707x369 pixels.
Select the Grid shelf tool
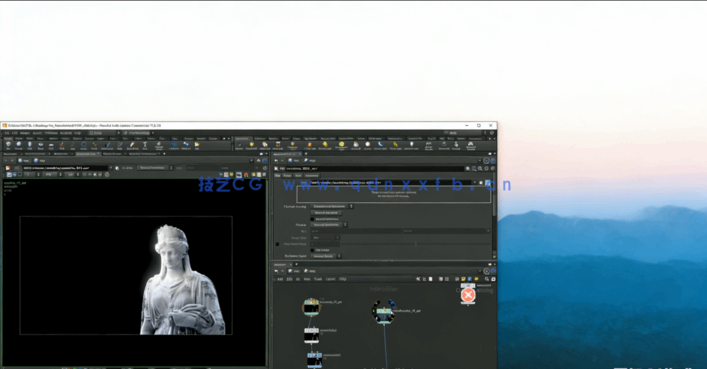tap(51, 145)
